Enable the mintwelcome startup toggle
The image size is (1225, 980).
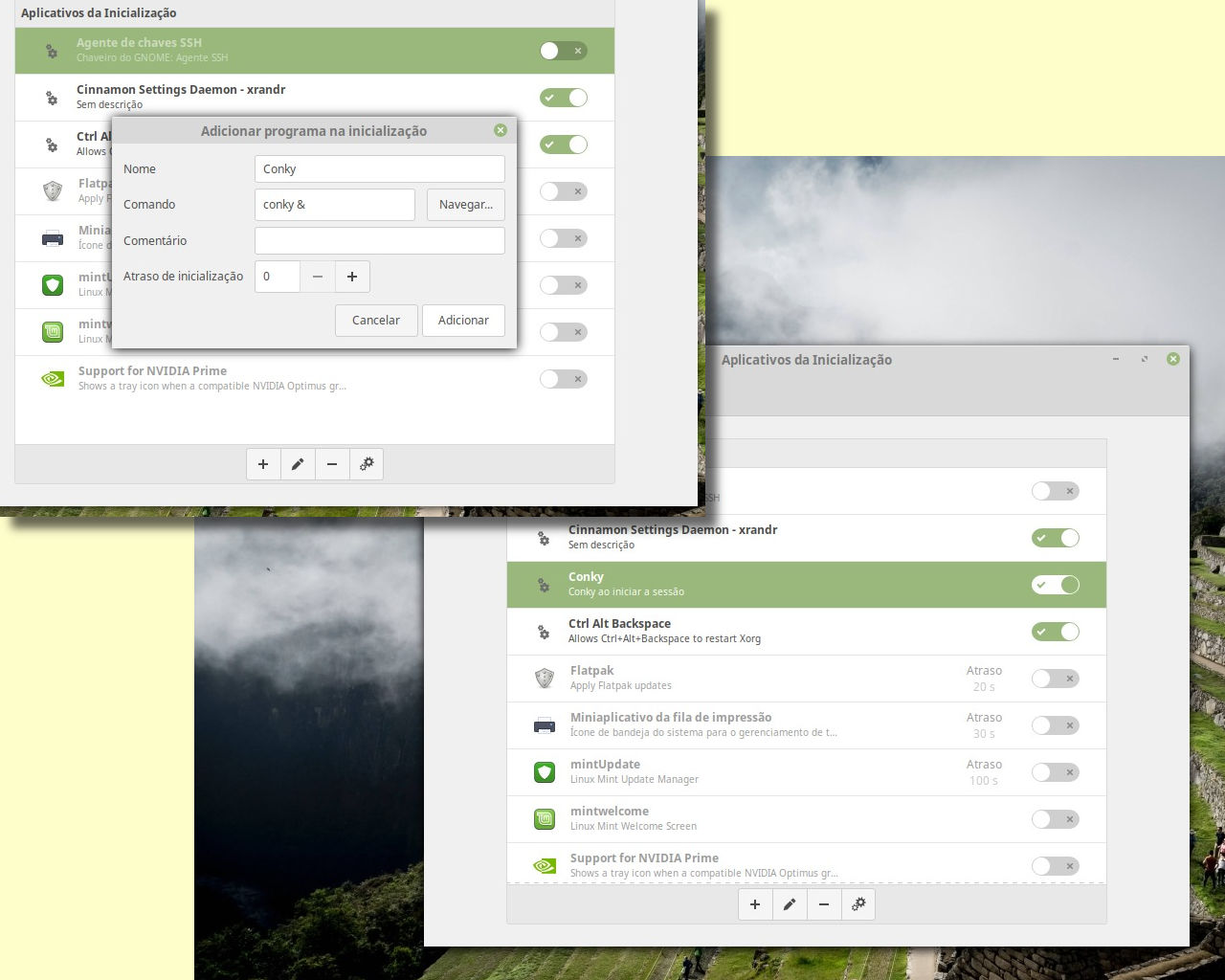[x=1055, y=818]
